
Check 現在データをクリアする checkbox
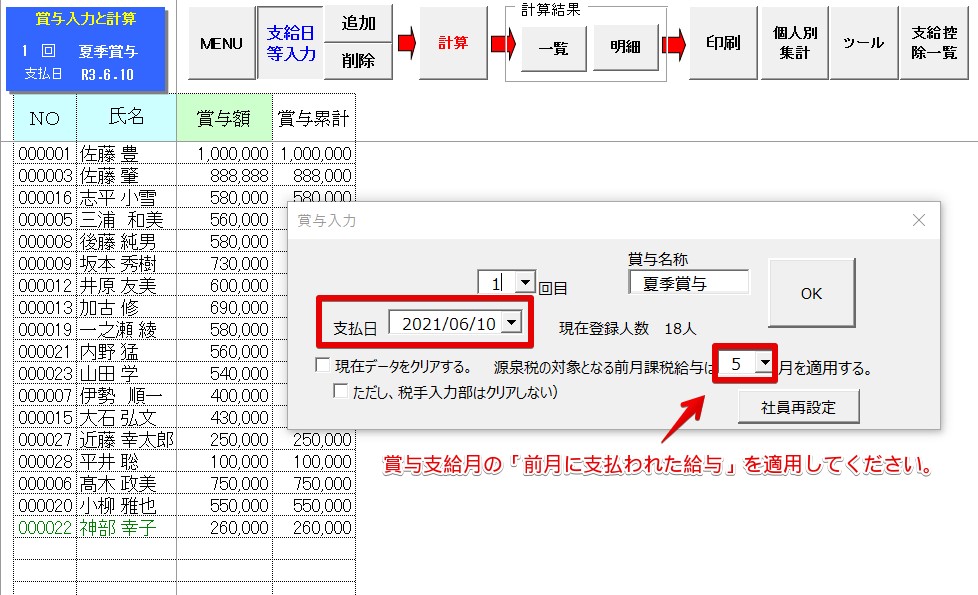coord(322,365)
